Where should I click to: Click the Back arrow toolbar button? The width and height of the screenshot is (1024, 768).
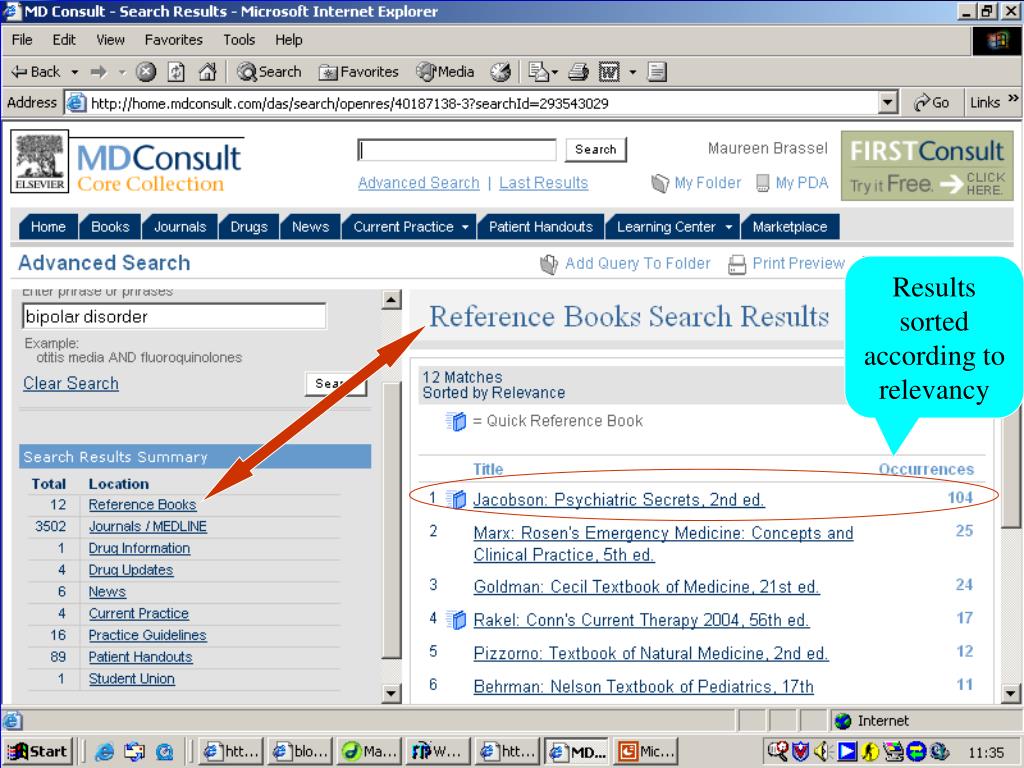(x=36, y=72)
